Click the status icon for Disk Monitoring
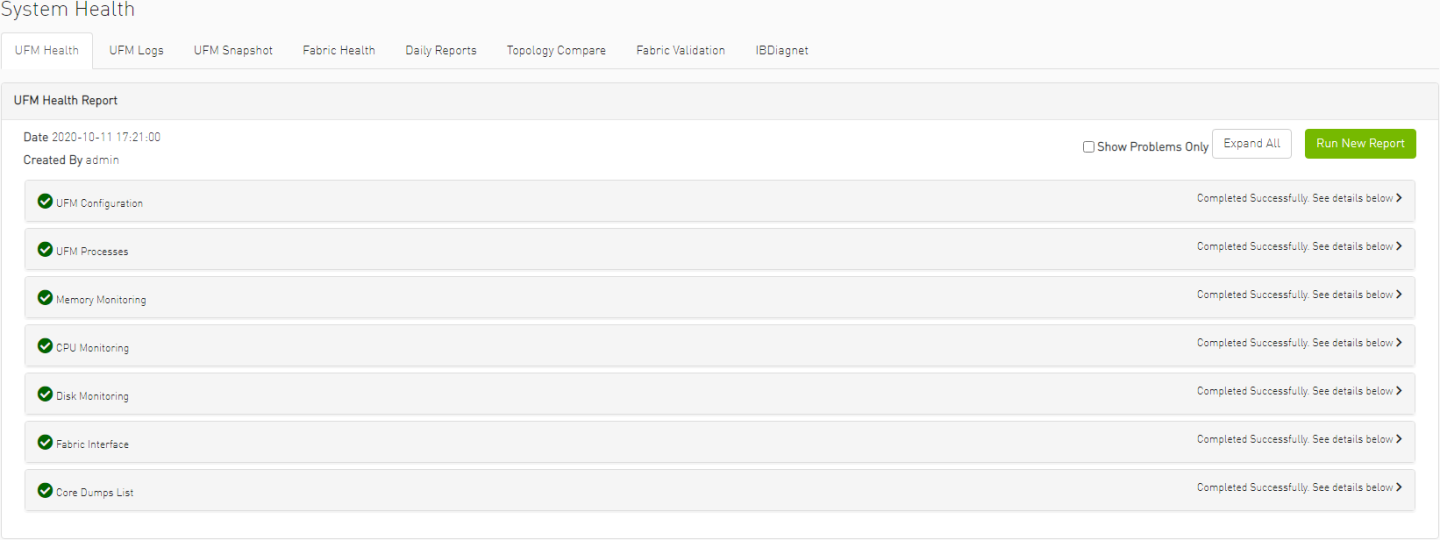The width and height of the screenshot is (1440, 540). click(45, 394)
